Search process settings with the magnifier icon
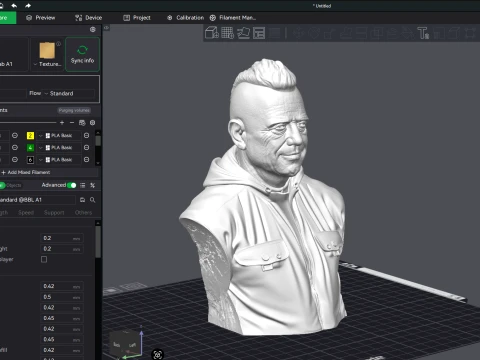Screen dimensions: 480x360 pos(93,200)
